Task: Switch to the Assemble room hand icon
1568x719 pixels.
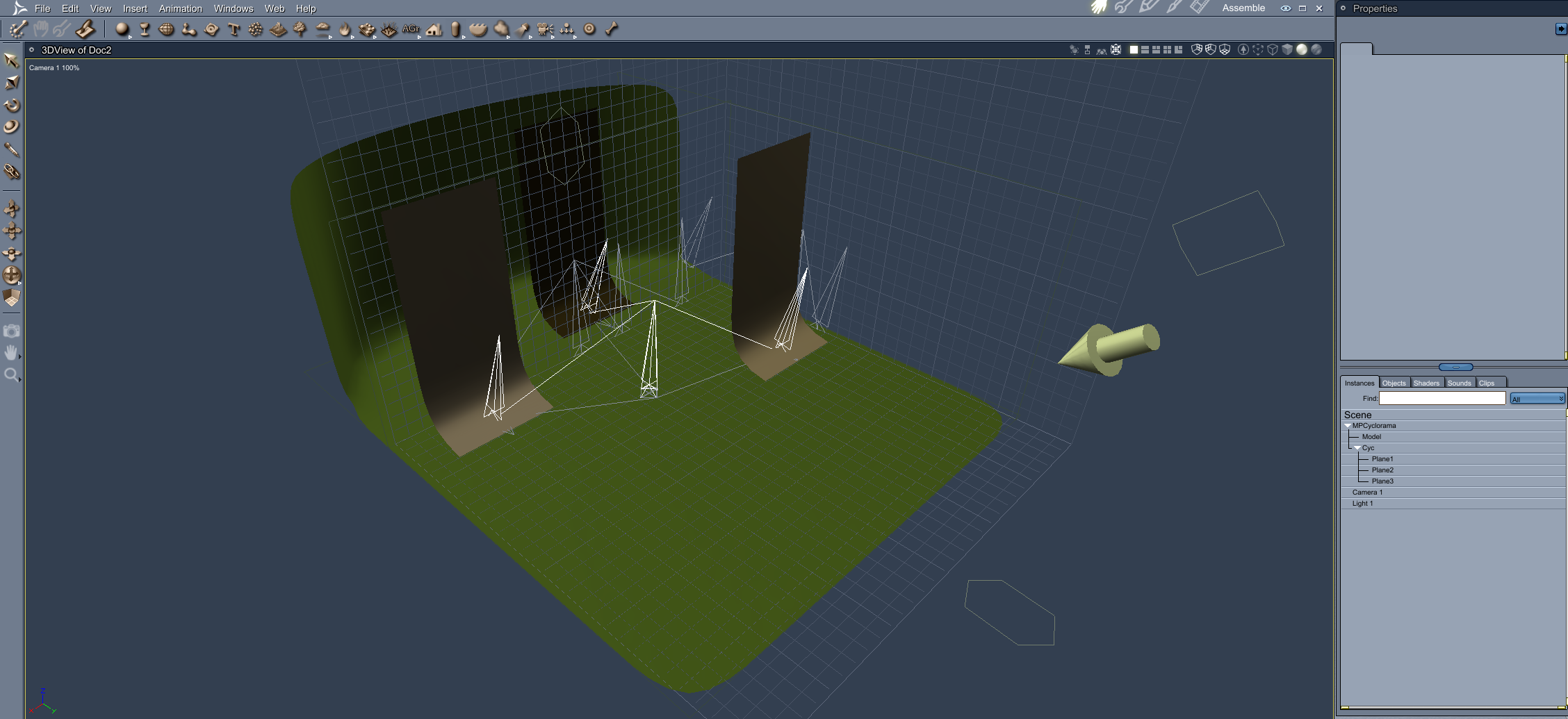Action: tap(1099, 8)
